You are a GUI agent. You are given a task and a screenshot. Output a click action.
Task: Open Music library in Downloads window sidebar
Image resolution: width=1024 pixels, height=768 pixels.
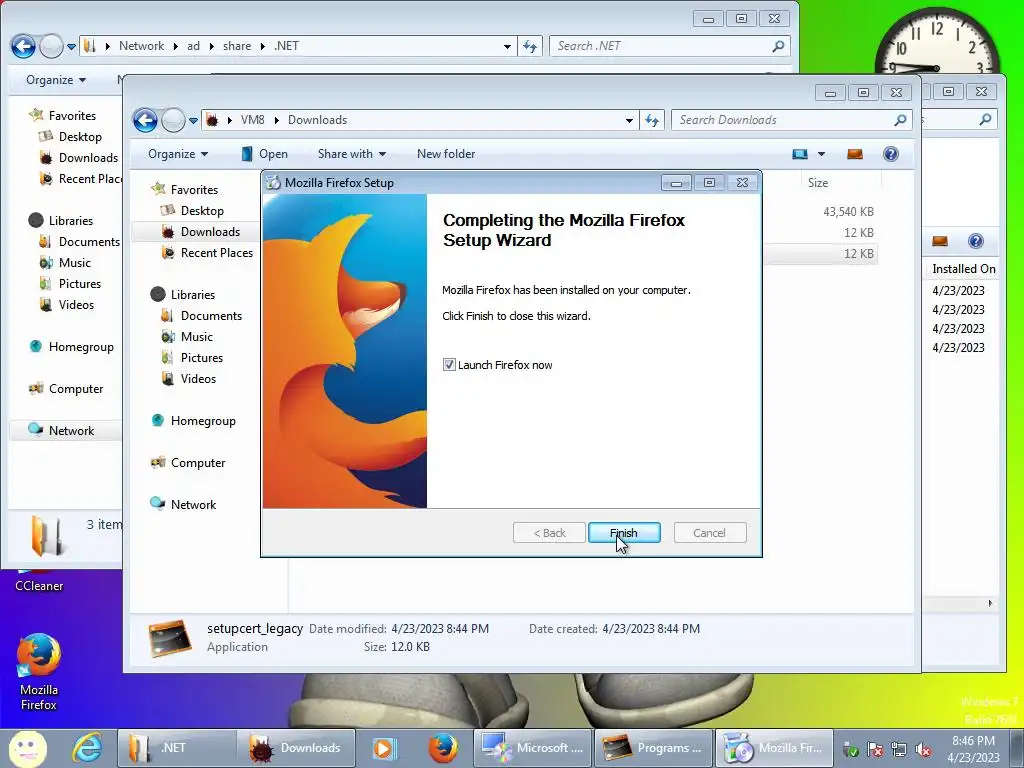pos(197,337)
